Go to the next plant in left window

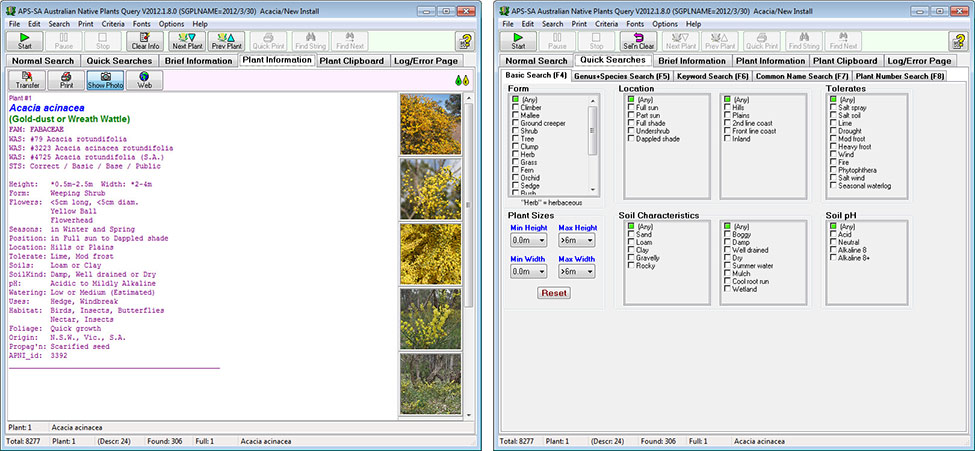(186, 41)
